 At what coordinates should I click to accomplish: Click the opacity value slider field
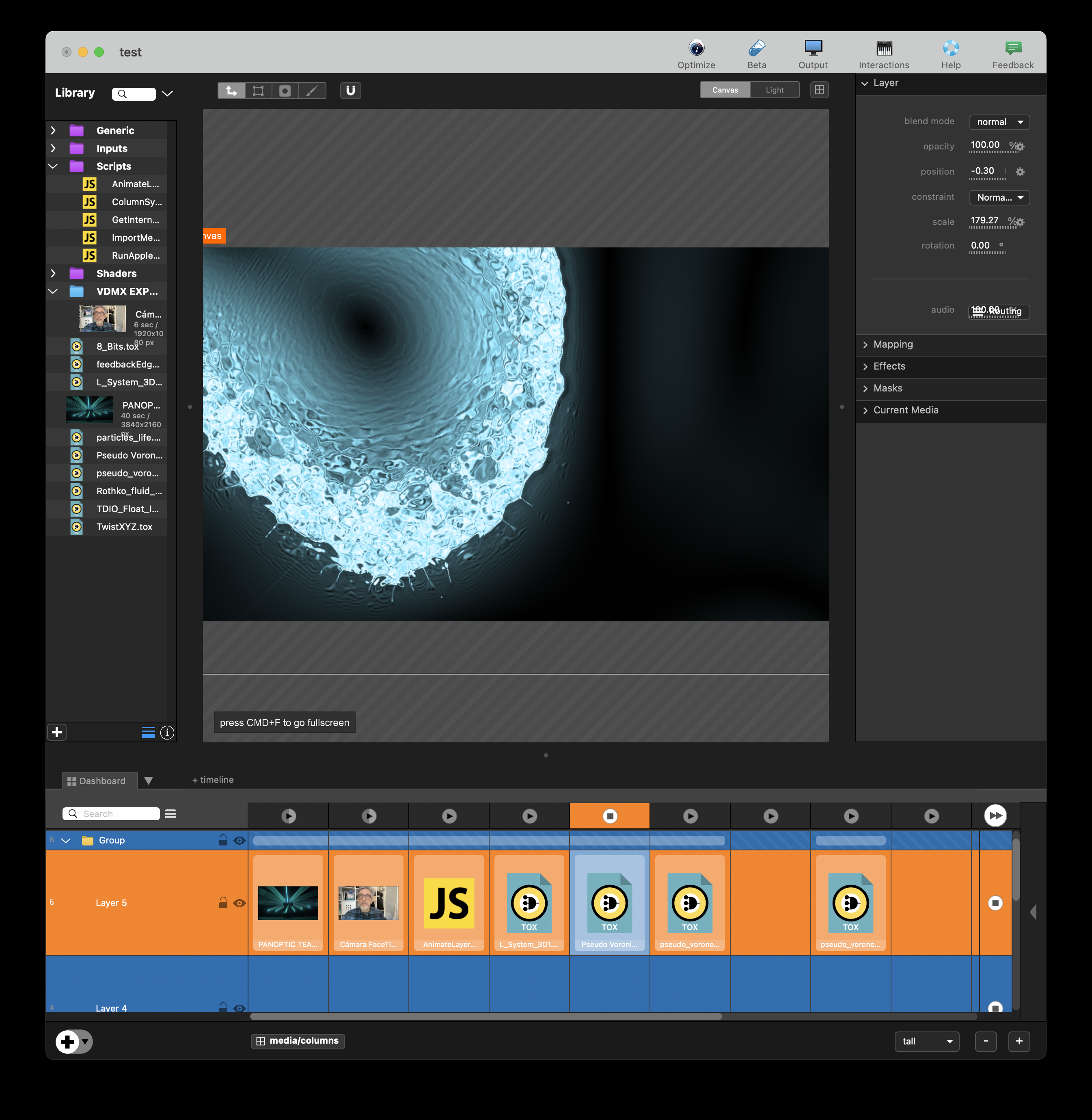[985, 145]
